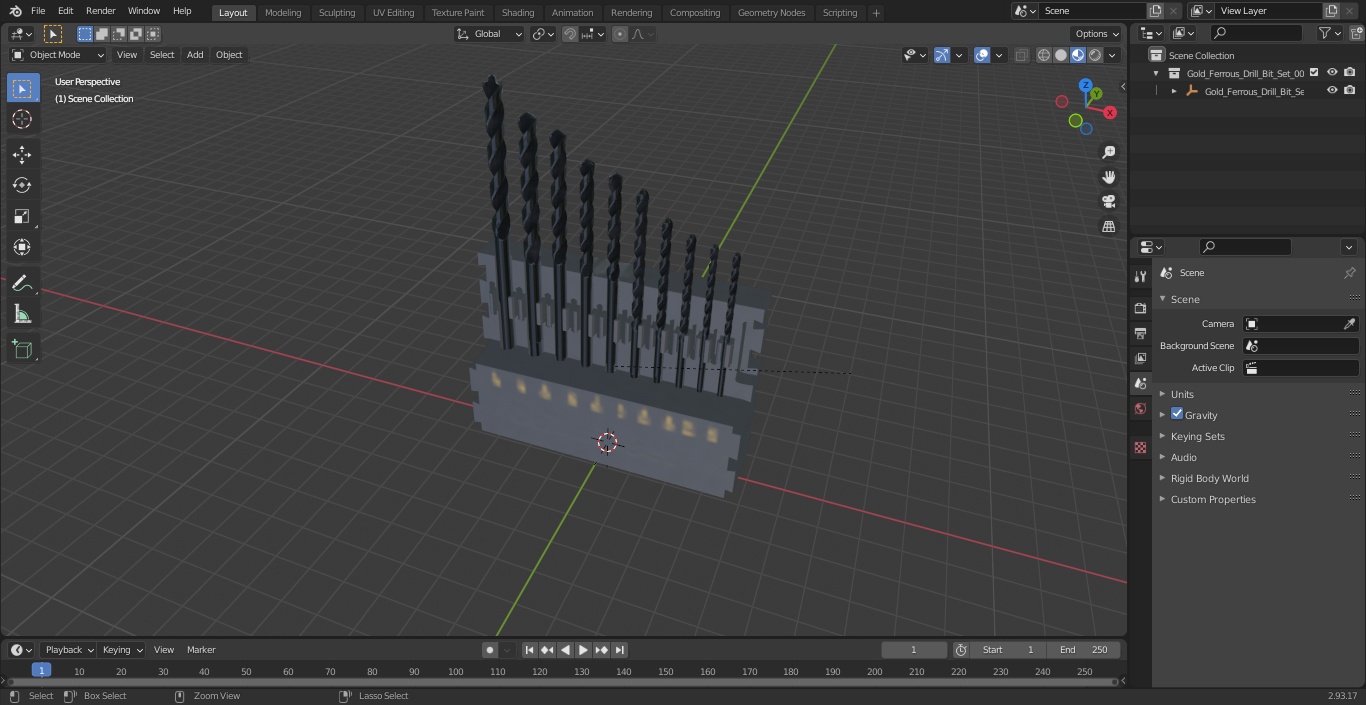Open the timeline Marker menu

coord(201,650)
